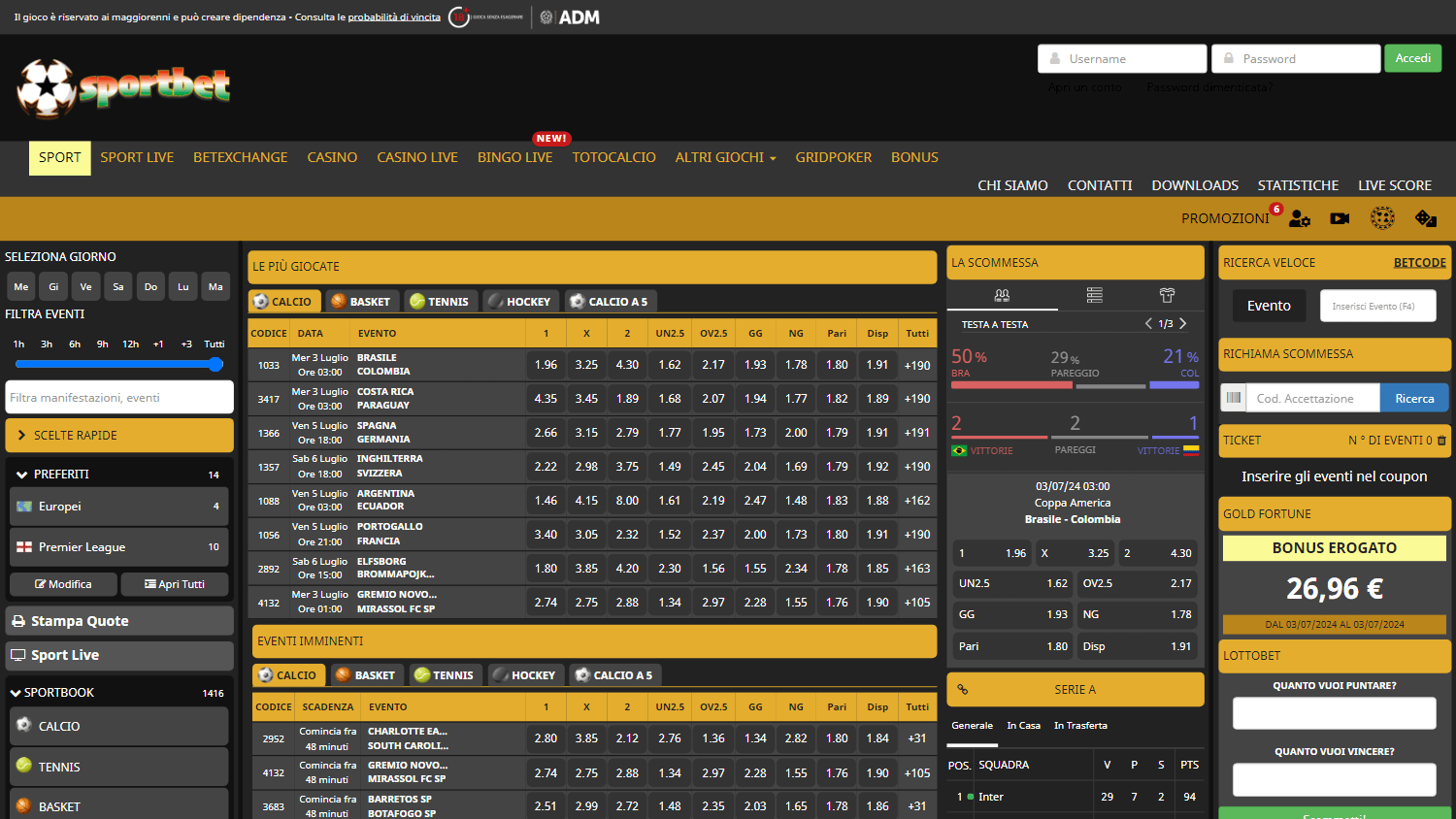Click the 18+ age restriction icon

[459, 17]
